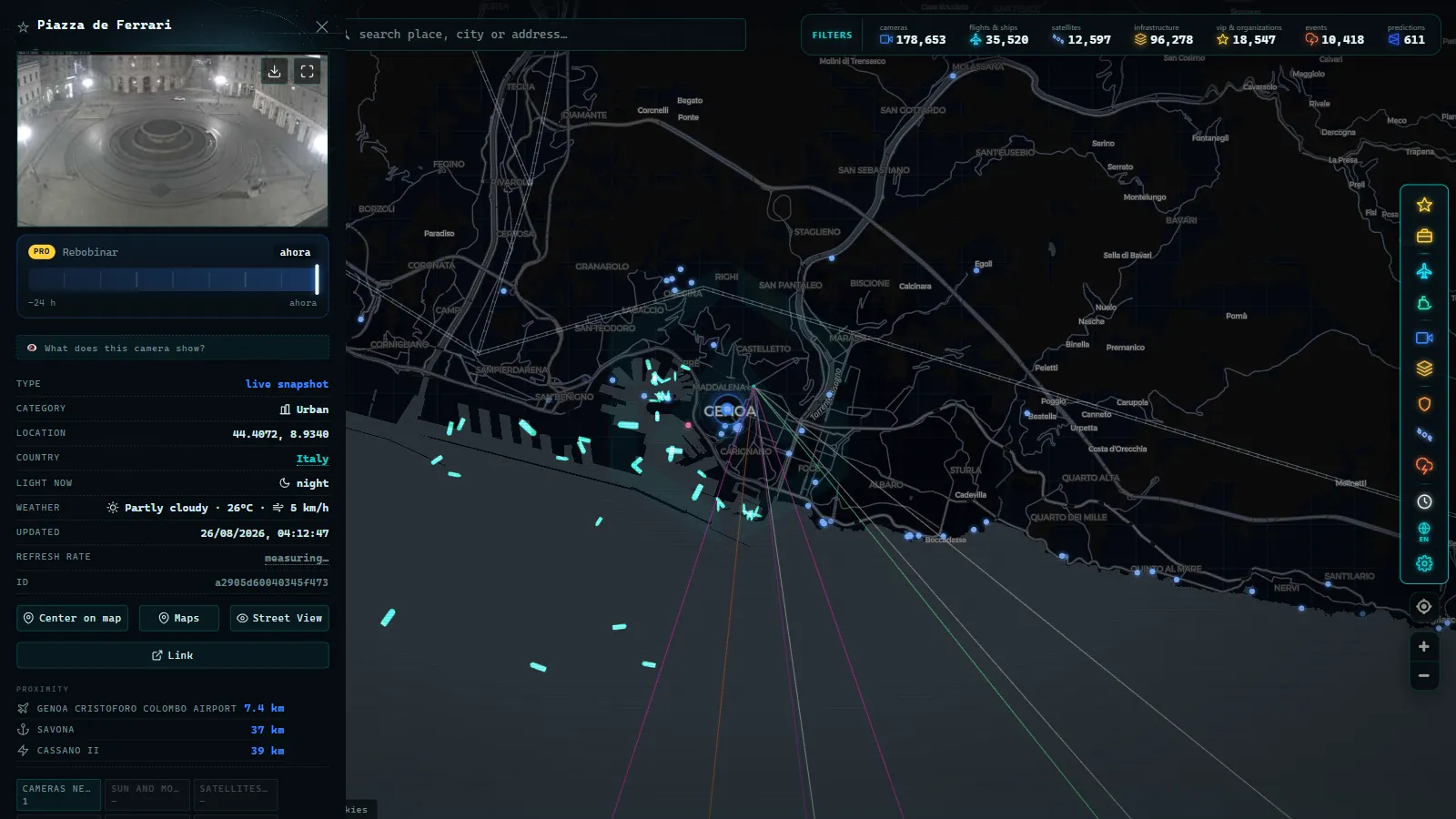This screenshot has width=1456, height=819.
Task: Click the rewind timeline slider bar
Action: coord(173,279)
